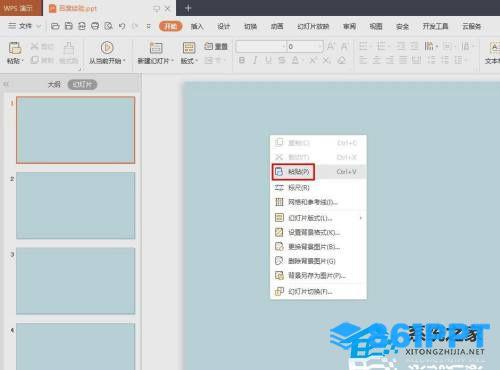Click the 文件 (File) menu button

20,26
